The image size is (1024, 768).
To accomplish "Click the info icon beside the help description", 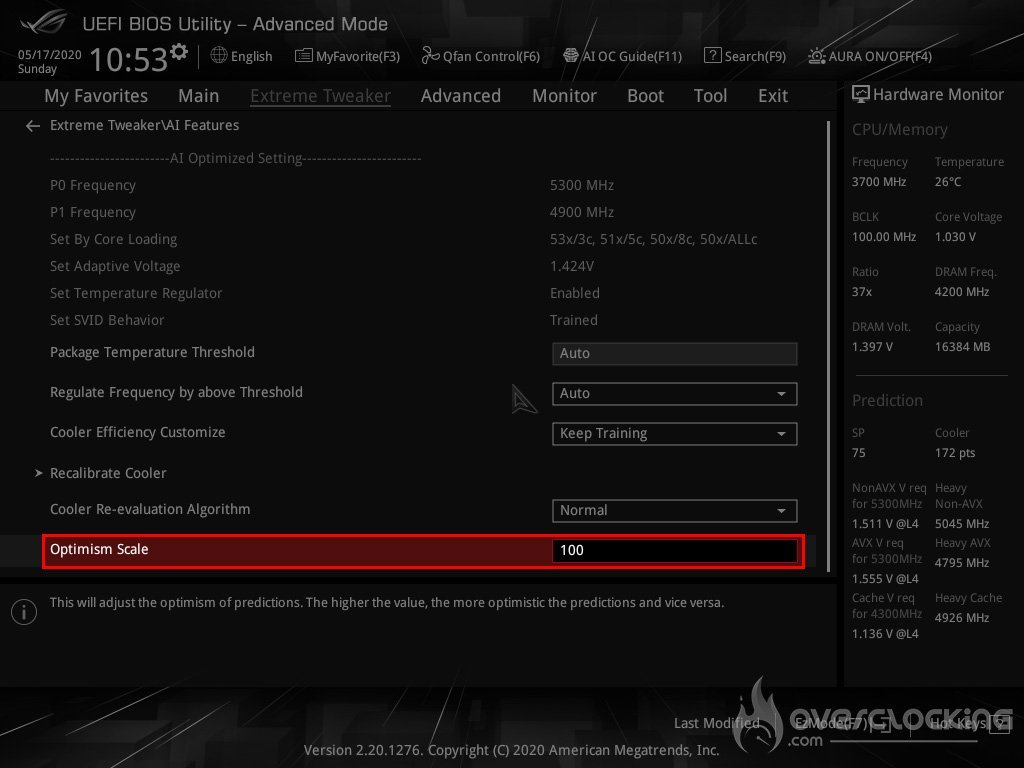I will [x=23, y=611].
